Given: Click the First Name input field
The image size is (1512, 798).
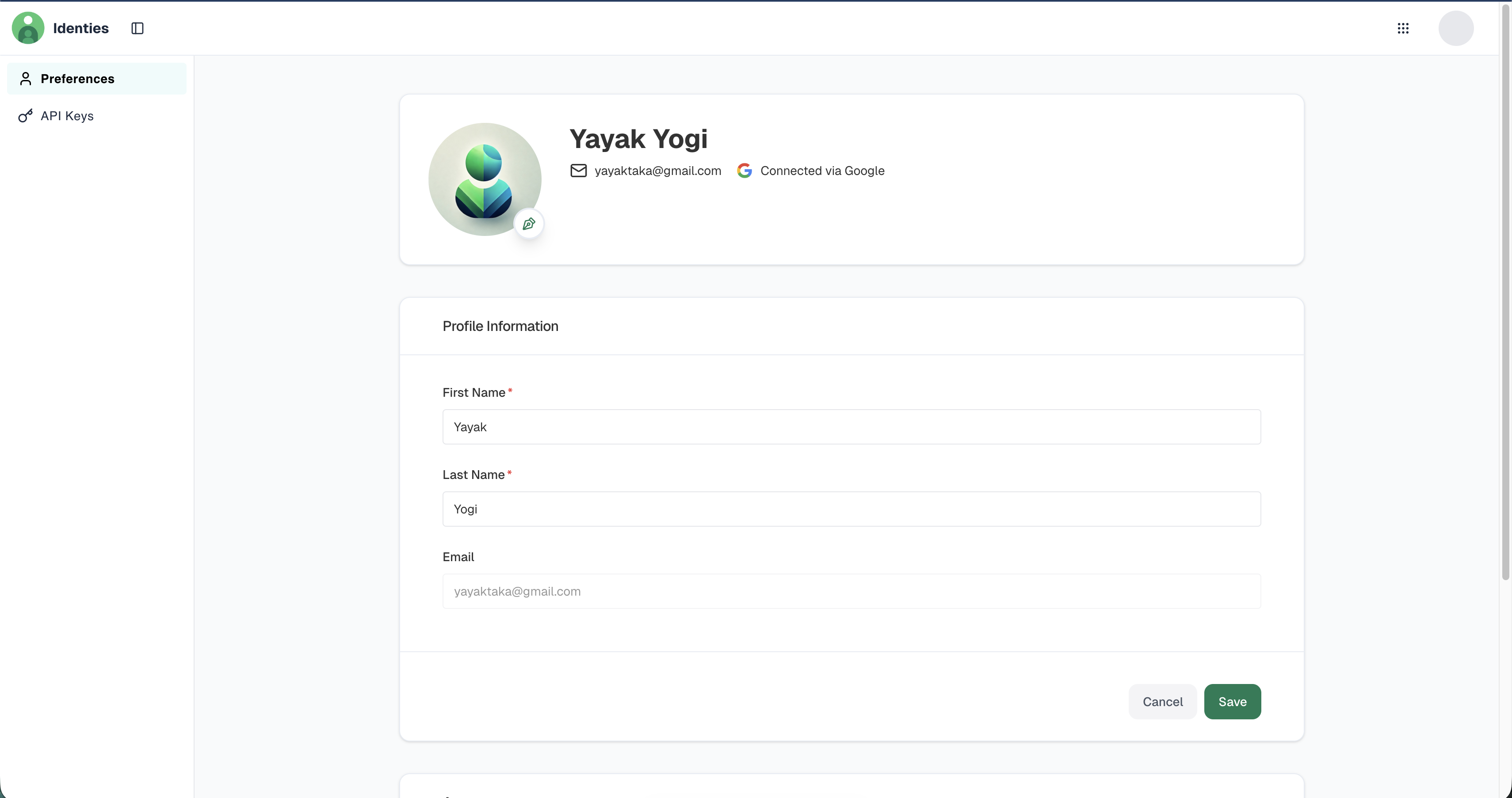Looking at the screenshot, I should [x=851, y=426].
